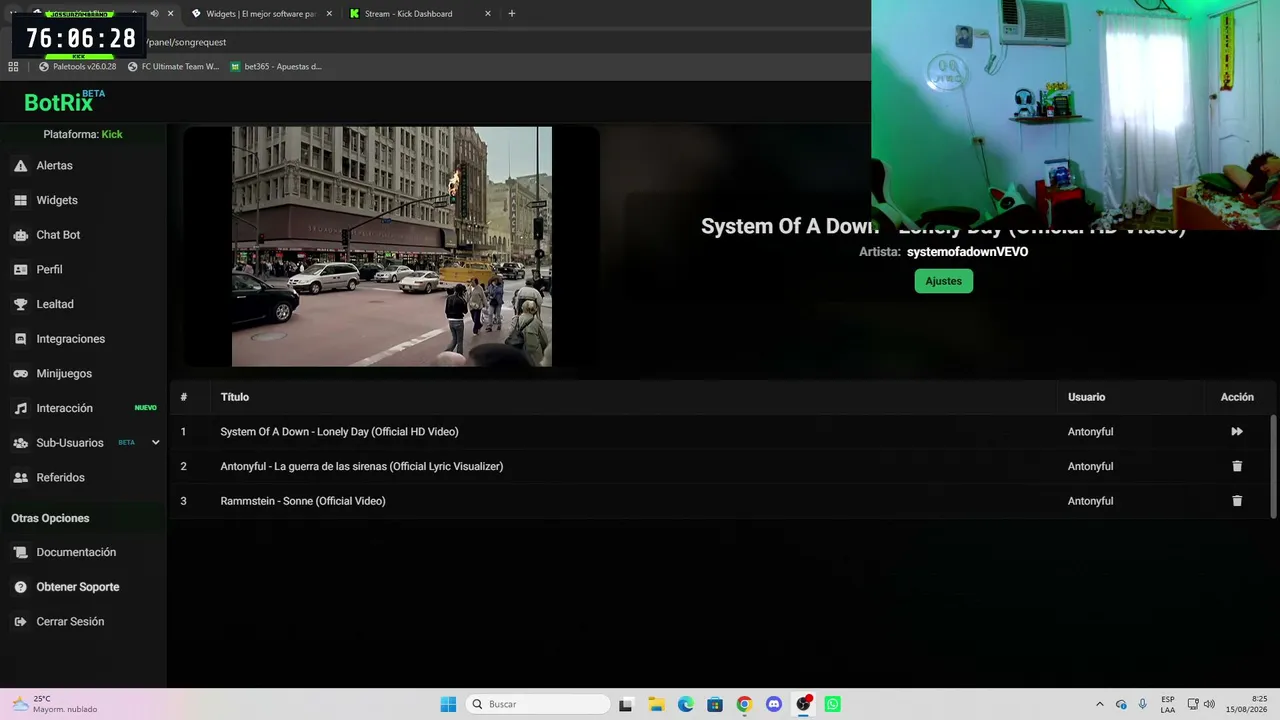The width and height of the screenshot is (1280, 720).
Task: Select the Rammstein - Sonne title text
Action: click(x=303, y=501)
